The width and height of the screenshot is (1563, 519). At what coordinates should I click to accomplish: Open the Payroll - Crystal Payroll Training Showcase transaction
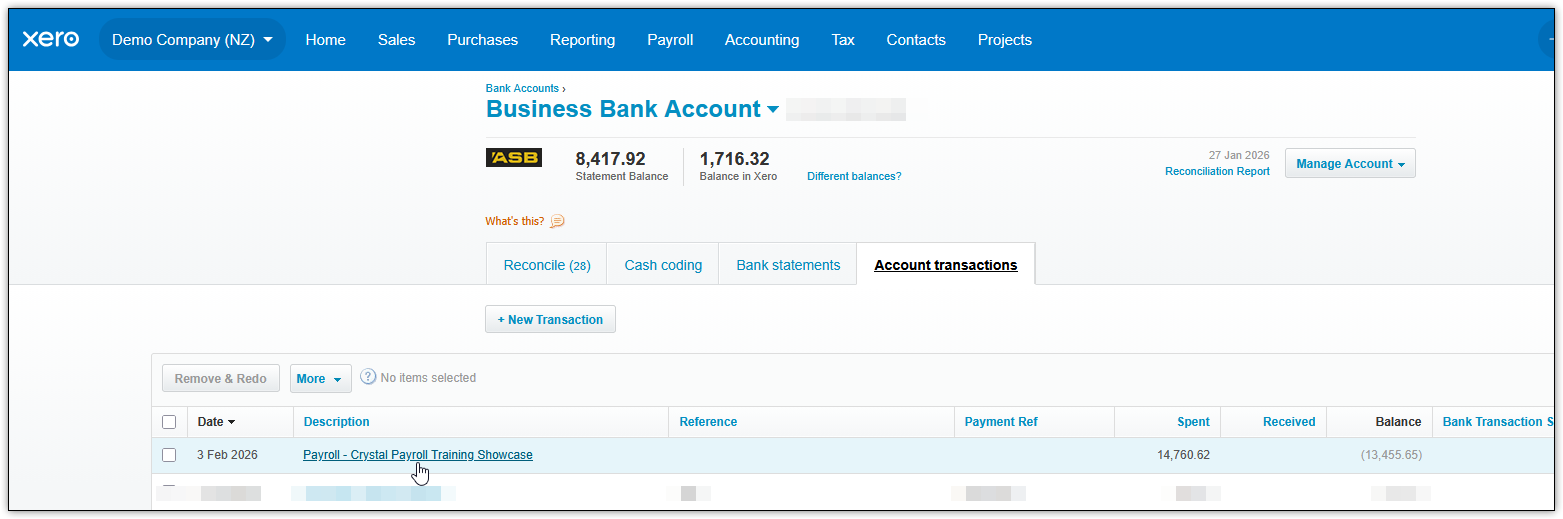click(x=417, y=455)
